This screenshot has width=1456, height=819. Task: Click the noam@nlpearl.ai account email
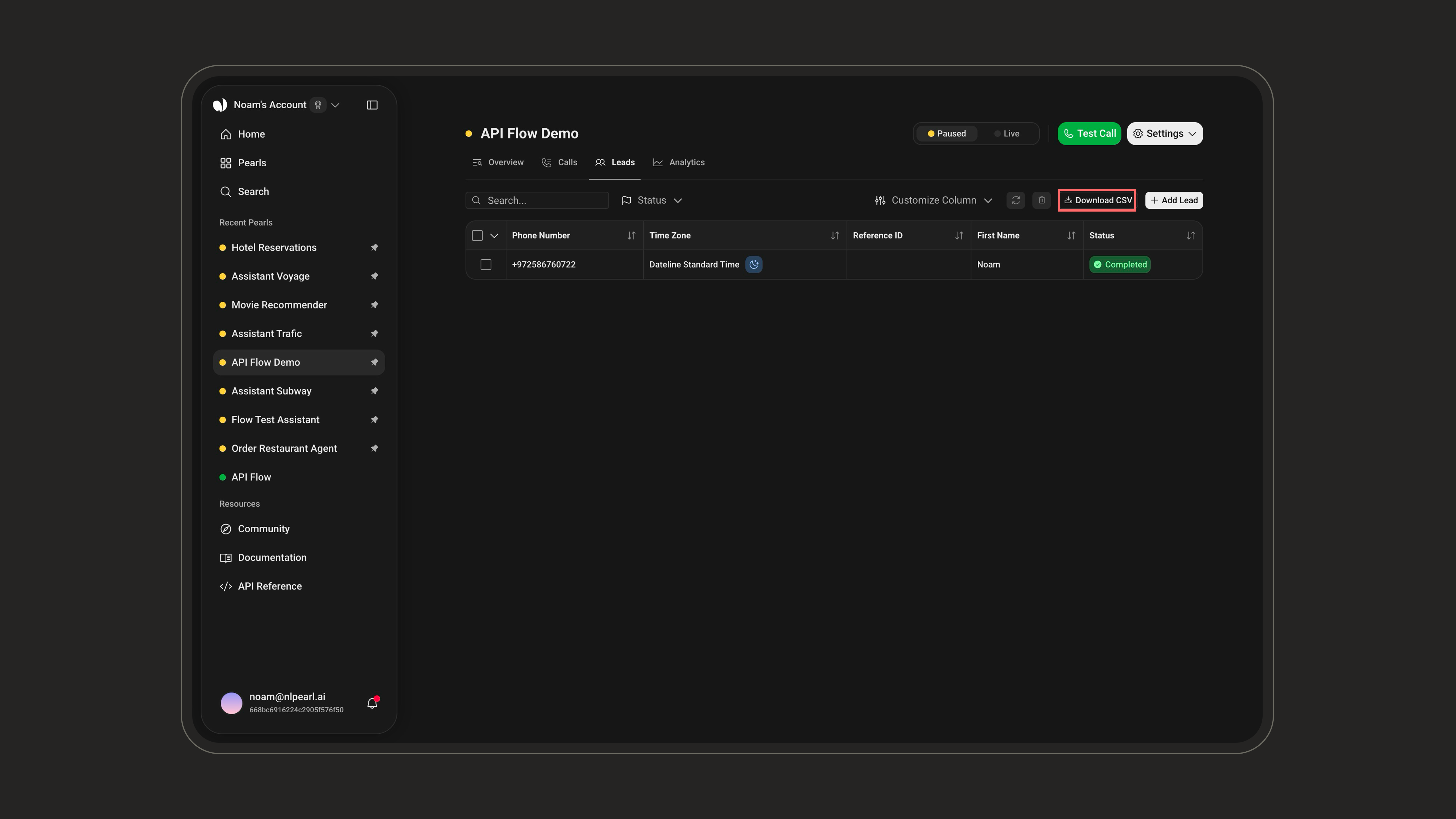287,697
